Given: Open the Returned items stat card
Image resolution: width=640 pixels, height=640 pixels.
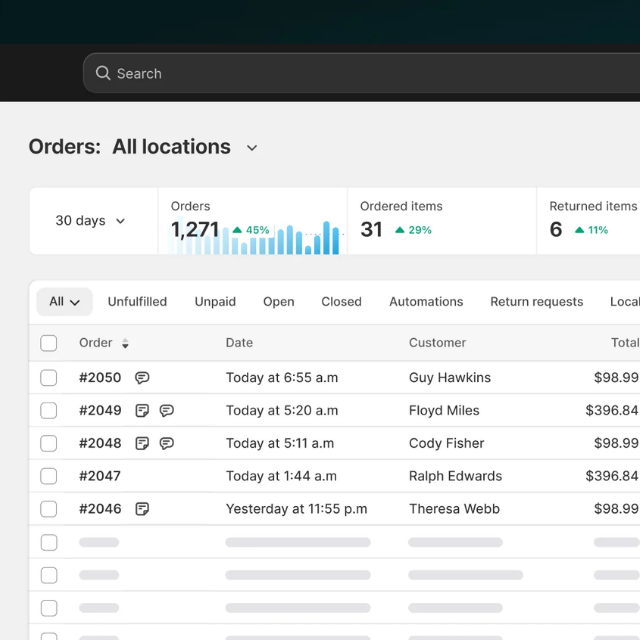Looking at the screenshot, I should click(589, 221).
